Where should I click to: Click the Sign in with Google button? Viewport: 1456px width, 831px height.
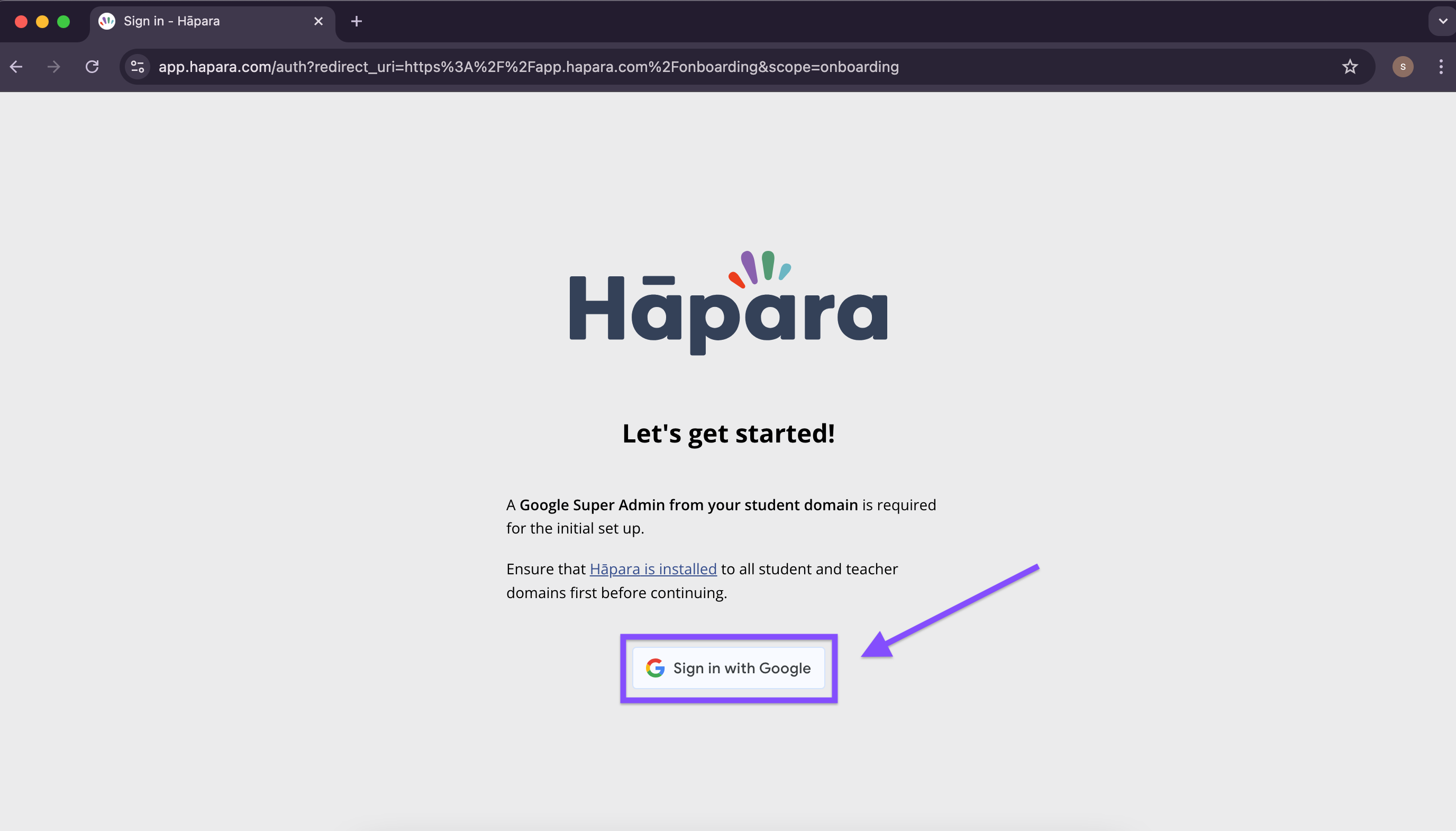[x=729, y=668]
